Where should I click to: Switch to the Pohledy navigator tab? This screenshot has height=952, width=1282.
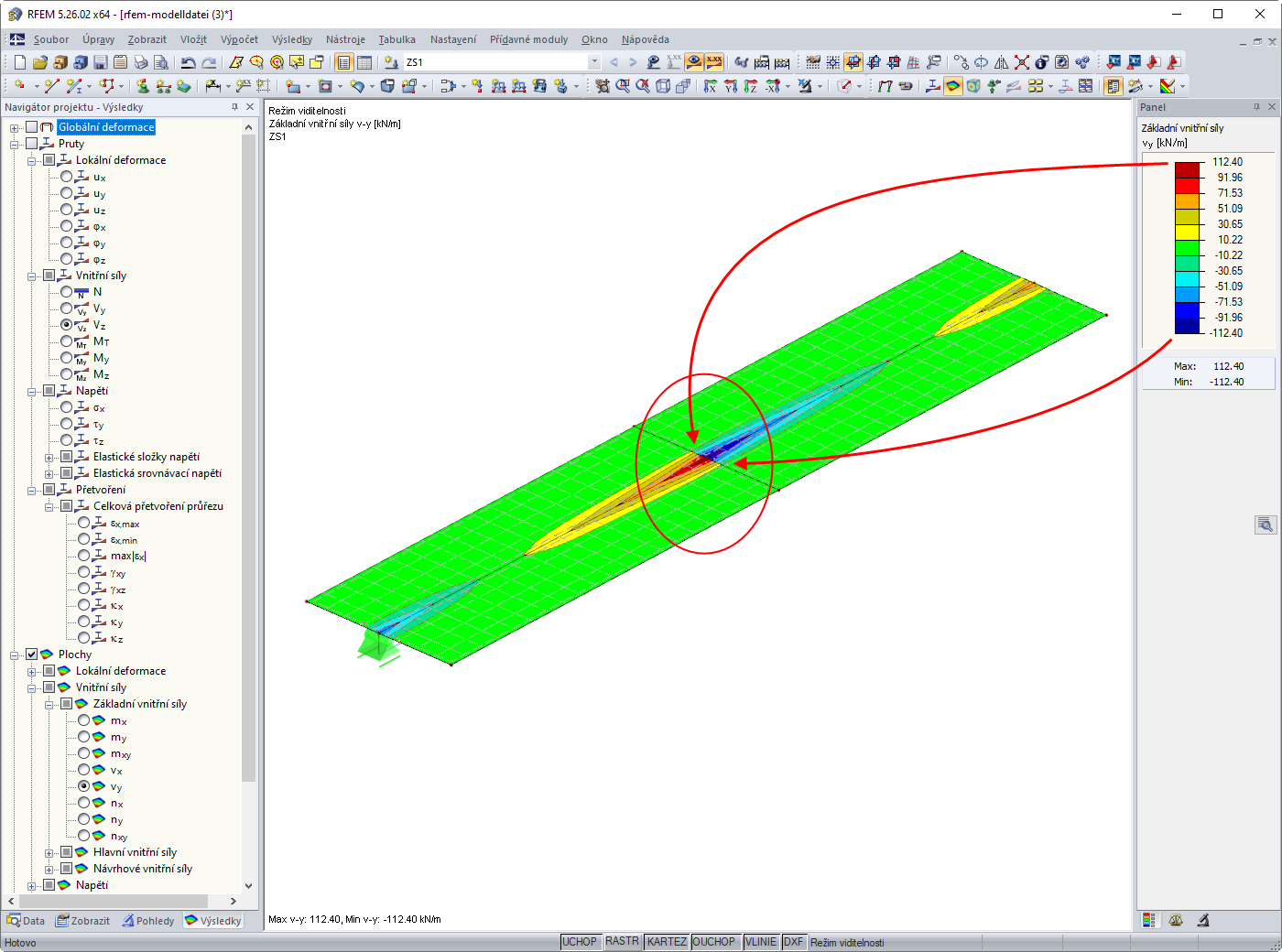pos(148,921)
